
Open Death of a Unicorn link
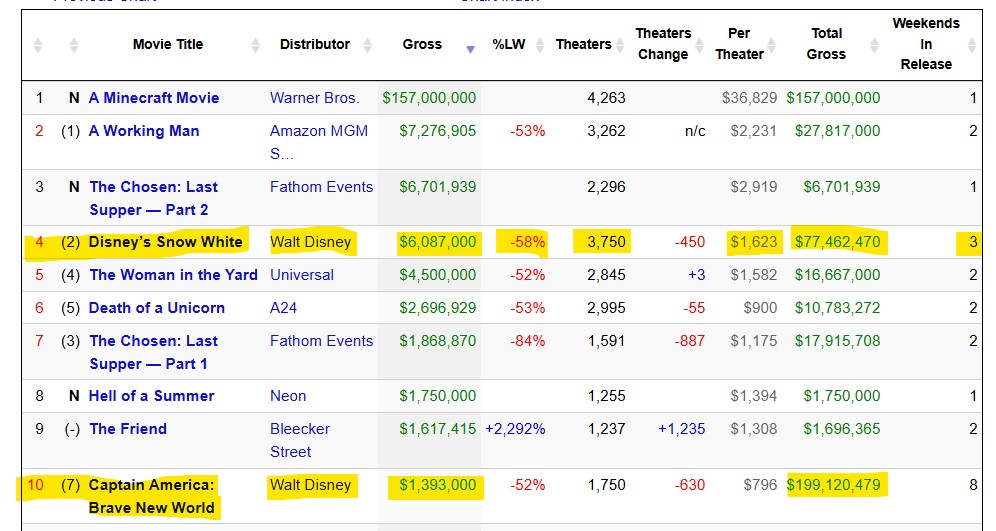[x=157, y=308]
